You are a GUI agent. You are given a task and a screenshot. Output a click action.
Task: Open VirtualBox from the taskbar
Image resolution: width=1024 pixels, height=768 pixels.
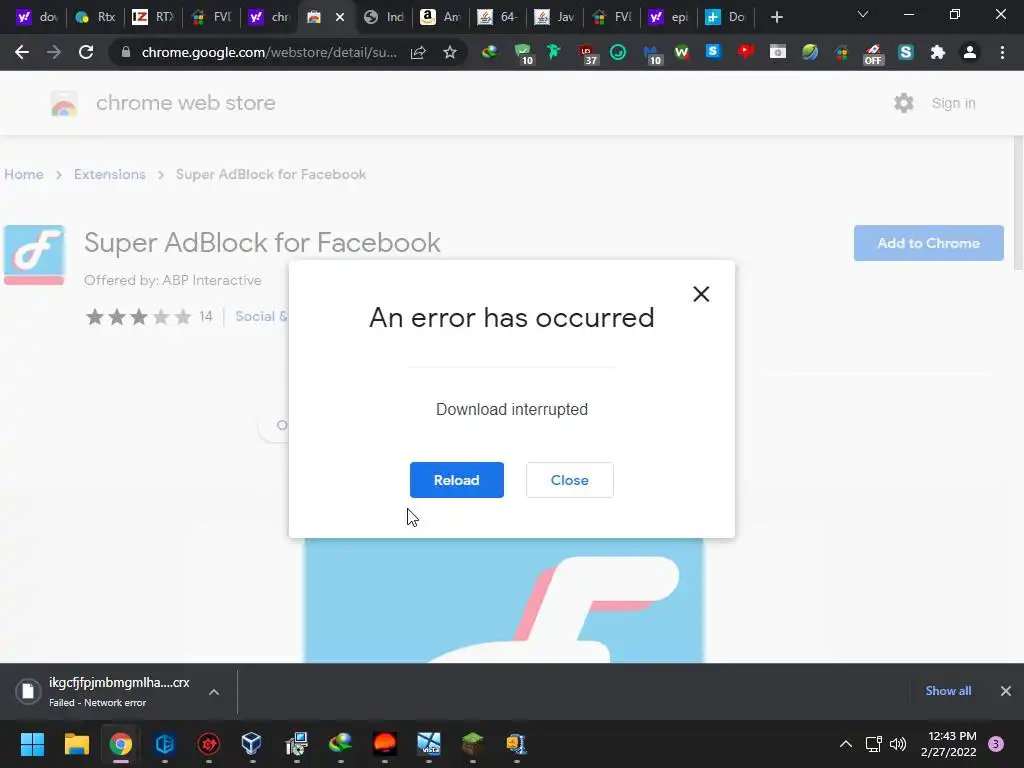coord(251,744)
